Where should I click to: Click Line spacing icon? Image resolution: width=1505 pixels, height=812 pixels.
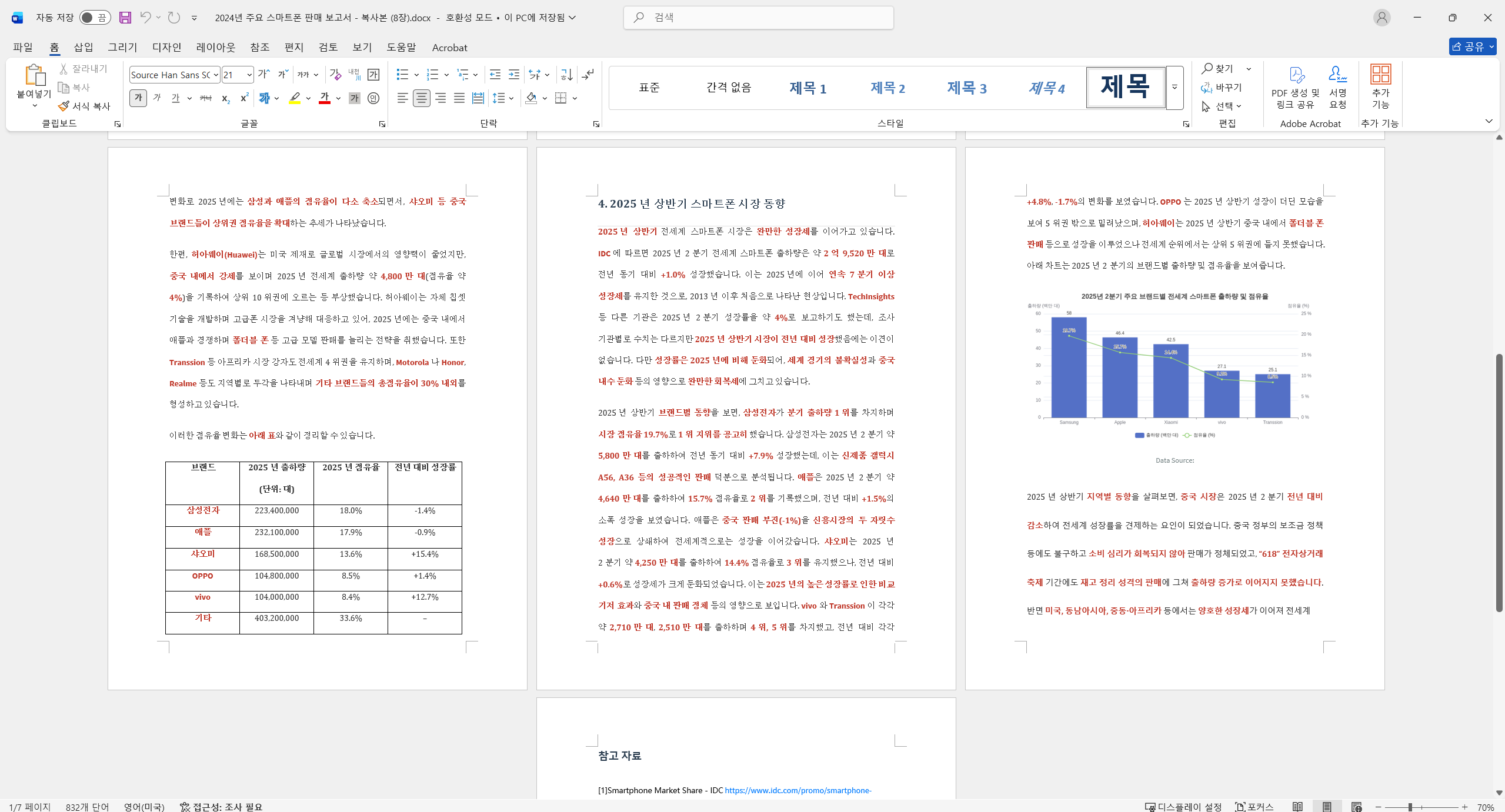(x=499, y=98)
